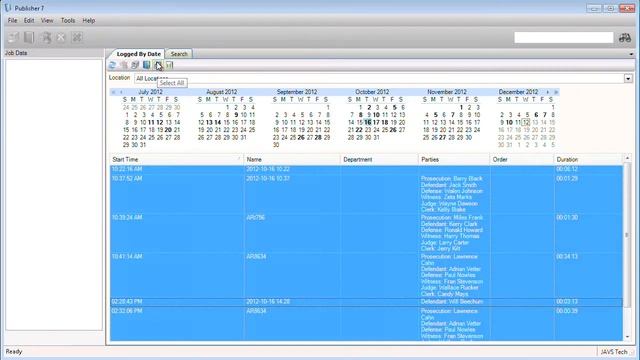Select the 02:28:43 PM session row
The image size is (640, 360).
[367, 302]
